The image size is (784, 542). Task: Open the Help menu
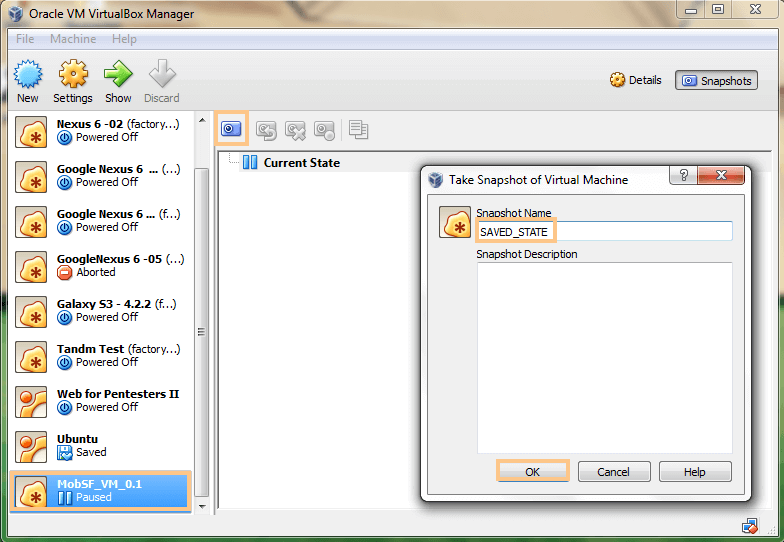124,39
